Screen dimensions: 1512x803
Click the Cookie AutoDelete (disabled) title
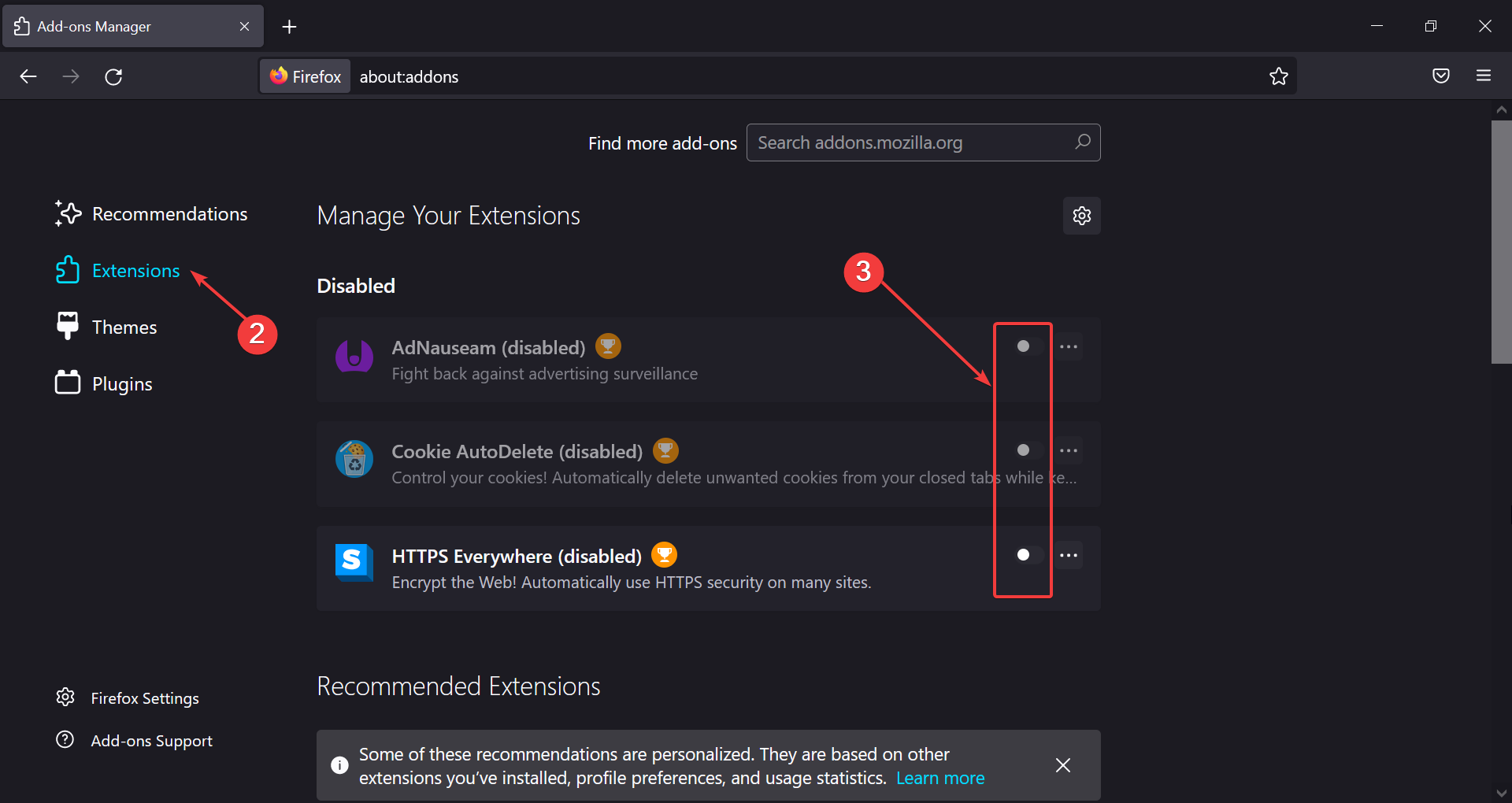[x=517, y=451]
